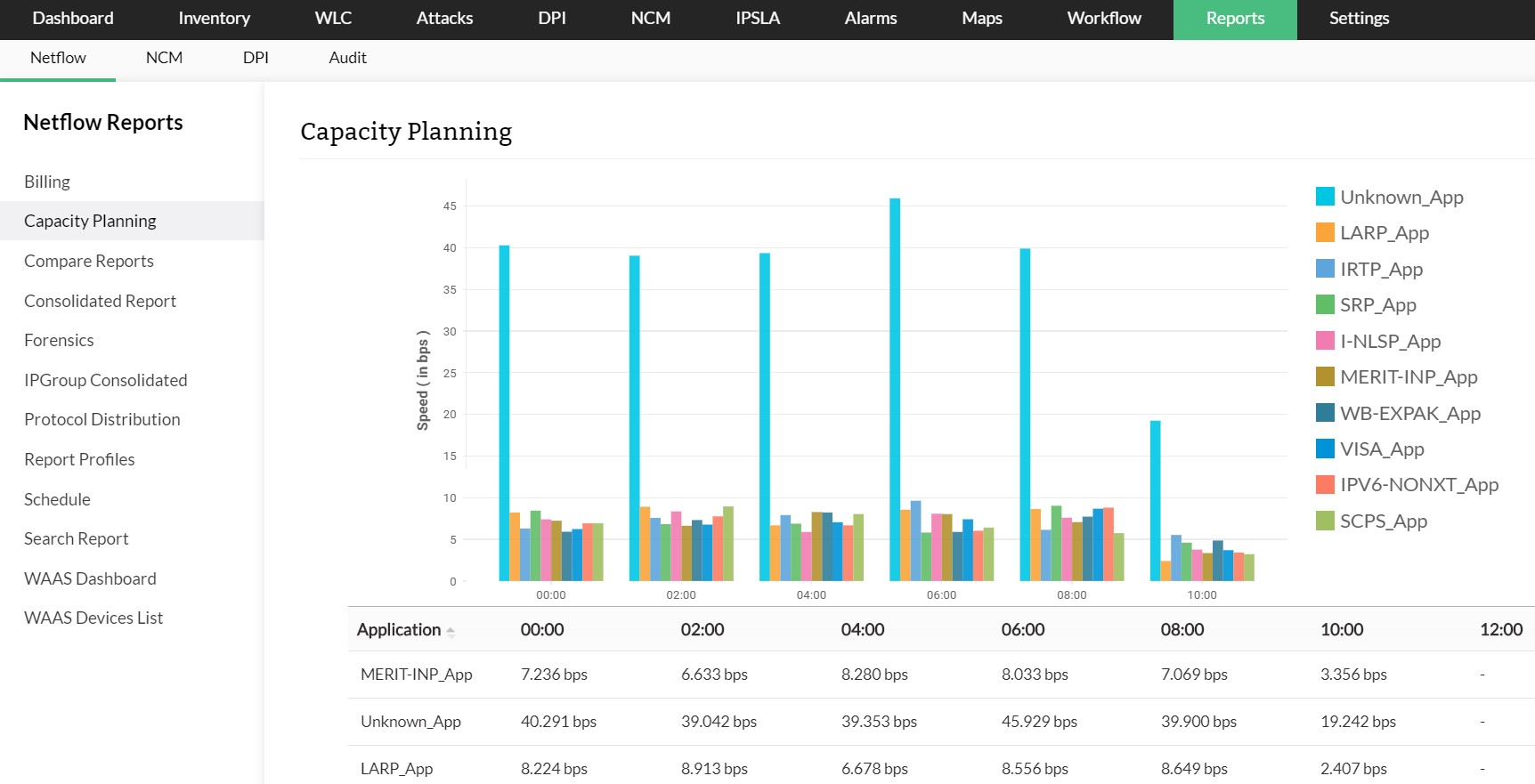Click the 04:00 table column header
1535x784 pixels.
pos(862,630)
